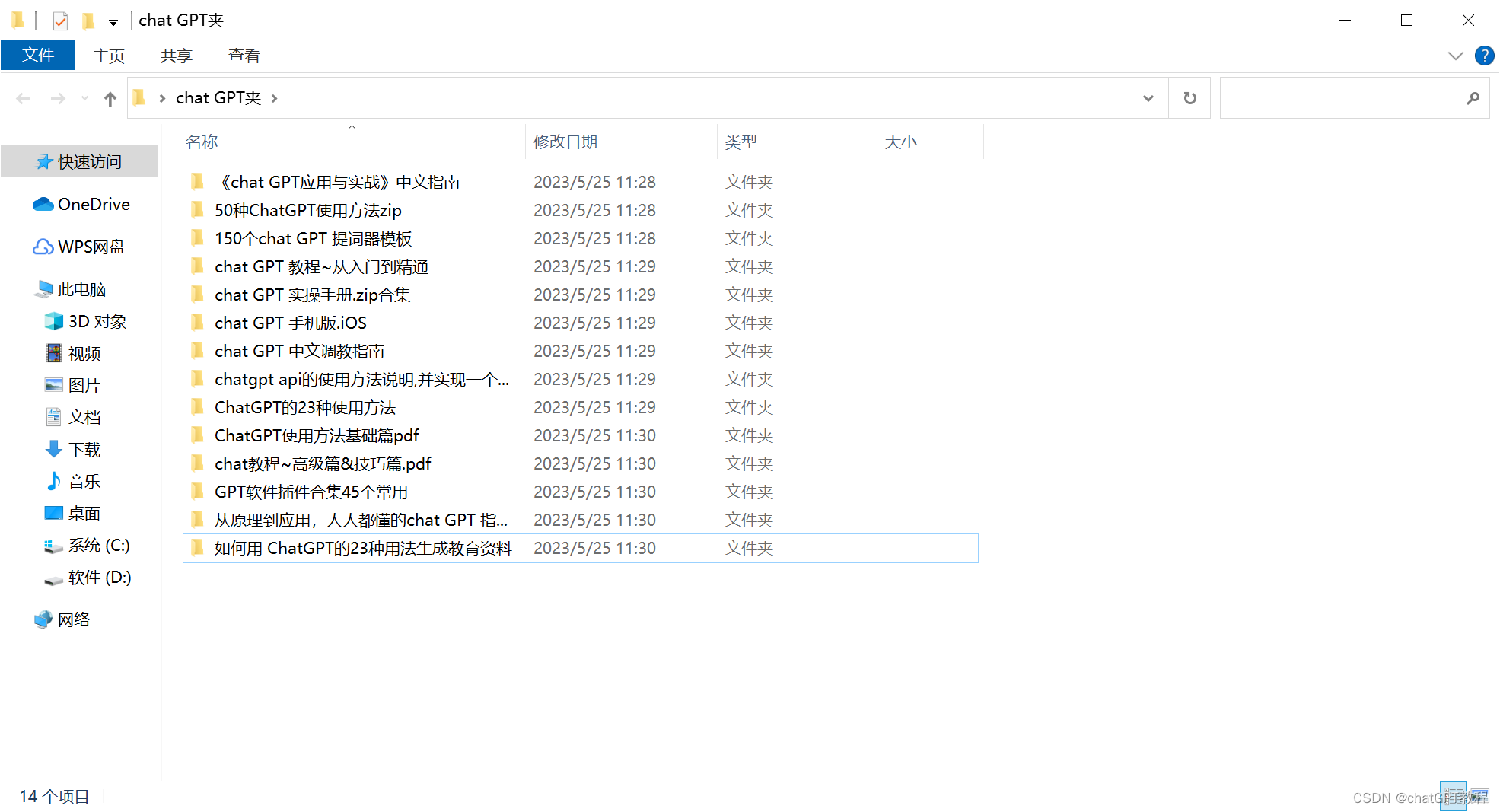Screen dimensions: 1500x812
Task: Switch to the 主页 ribbon tab
Action: [x=109, y=56]
